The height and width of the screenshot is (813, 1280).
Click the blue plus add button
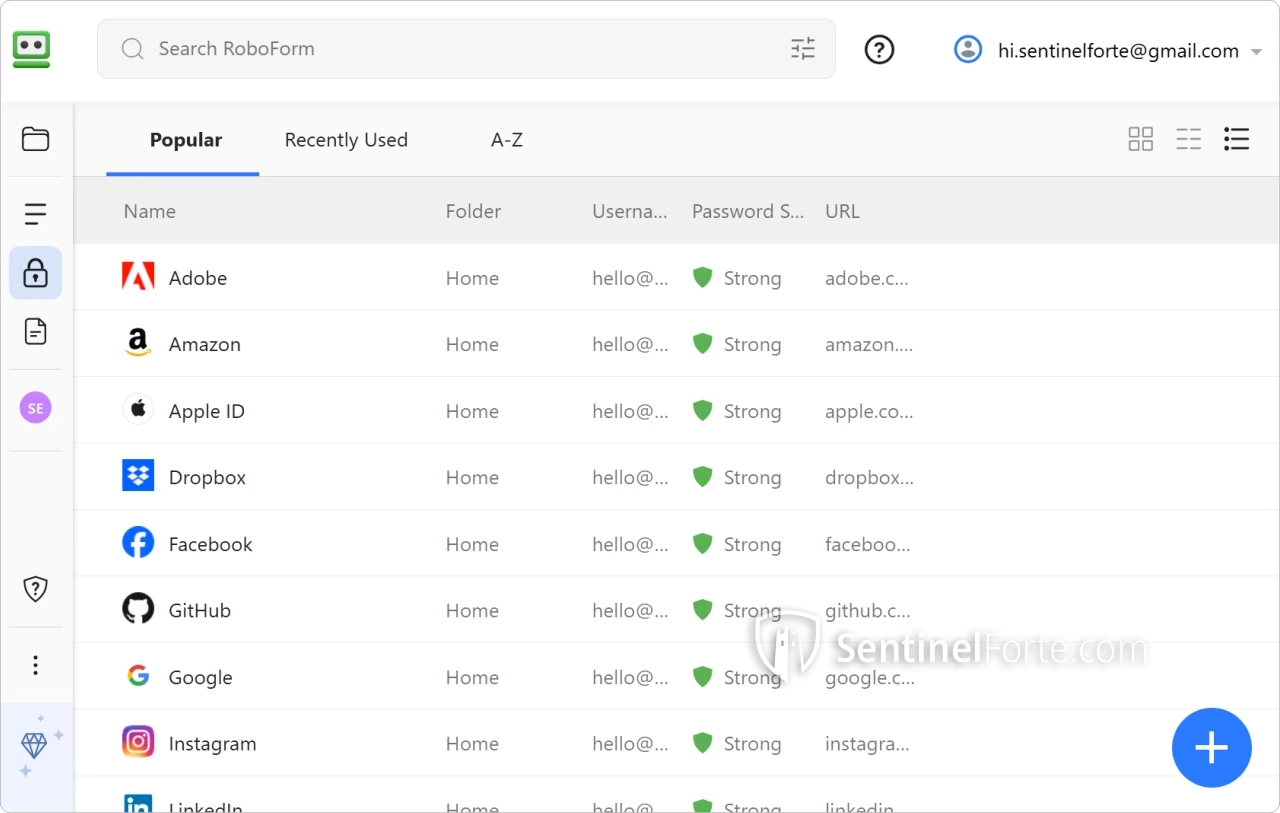(x=1212, y=748)
